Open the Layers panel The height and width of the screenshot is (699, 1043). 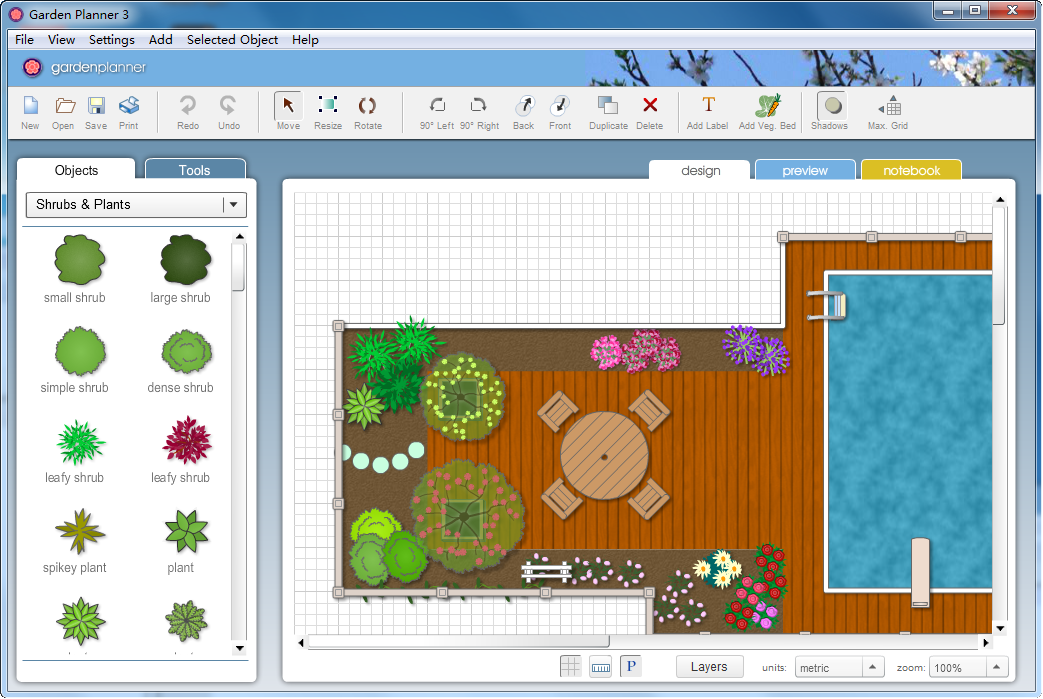(709, 666)
